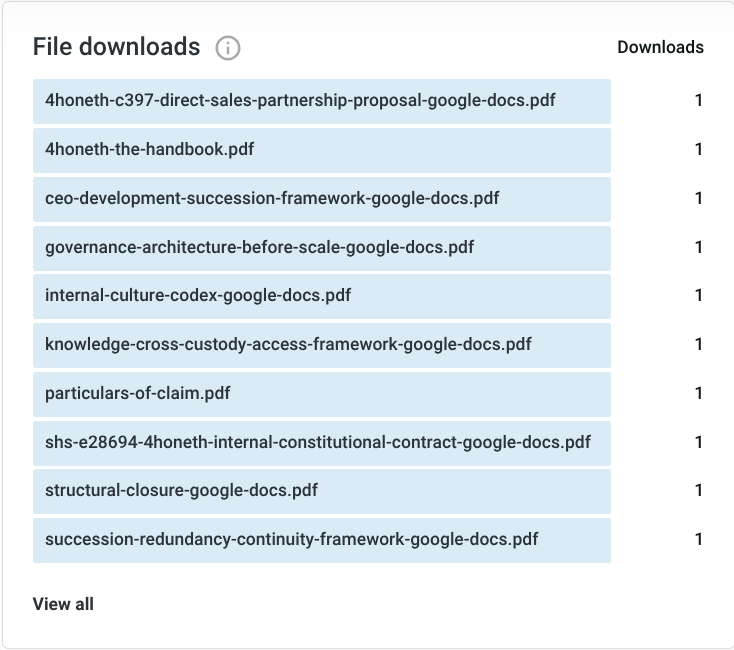This screenshot has width=734, height=650.
Task: Open ceo-development-succession-framework file entry
Action: coord(272,198)
